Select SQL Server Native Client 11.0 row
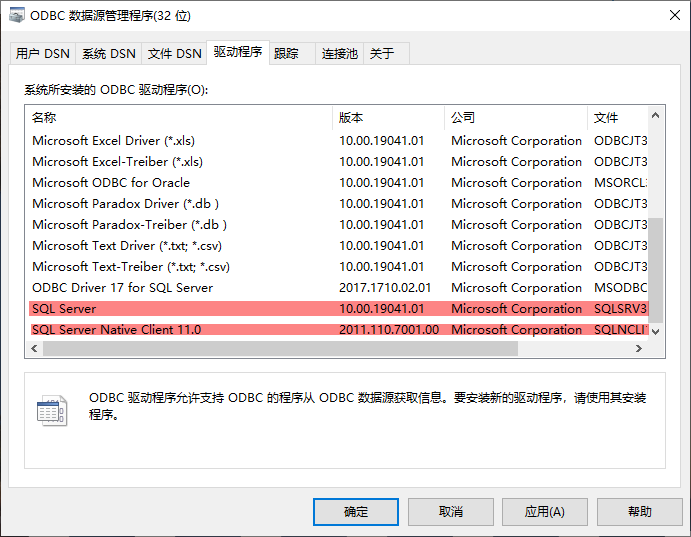Image resolution: width=691 pixels, height=537 pixels. pos(338,330)
